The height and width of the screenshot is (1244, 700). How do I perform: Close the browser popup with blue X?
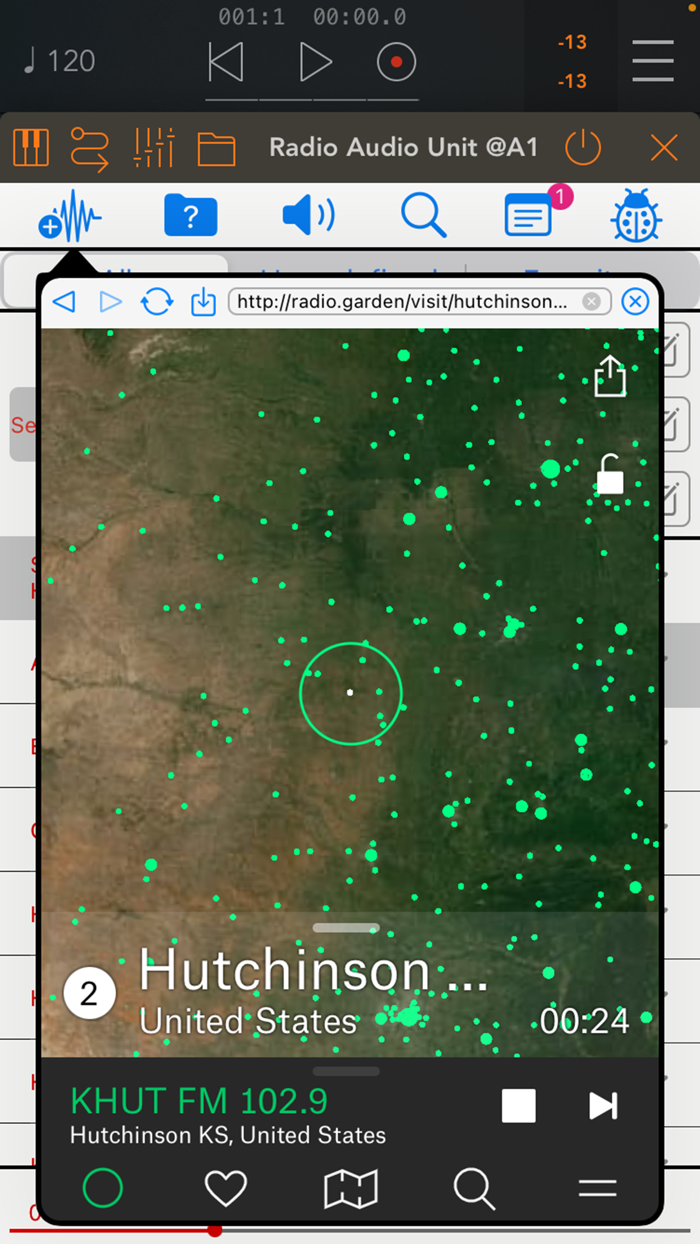[x=635, y=301]
